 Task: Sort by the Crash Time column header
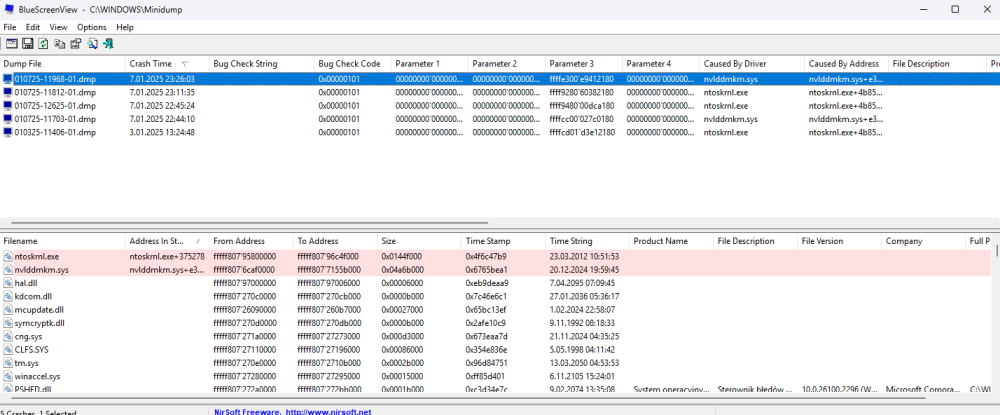[150, 64]
